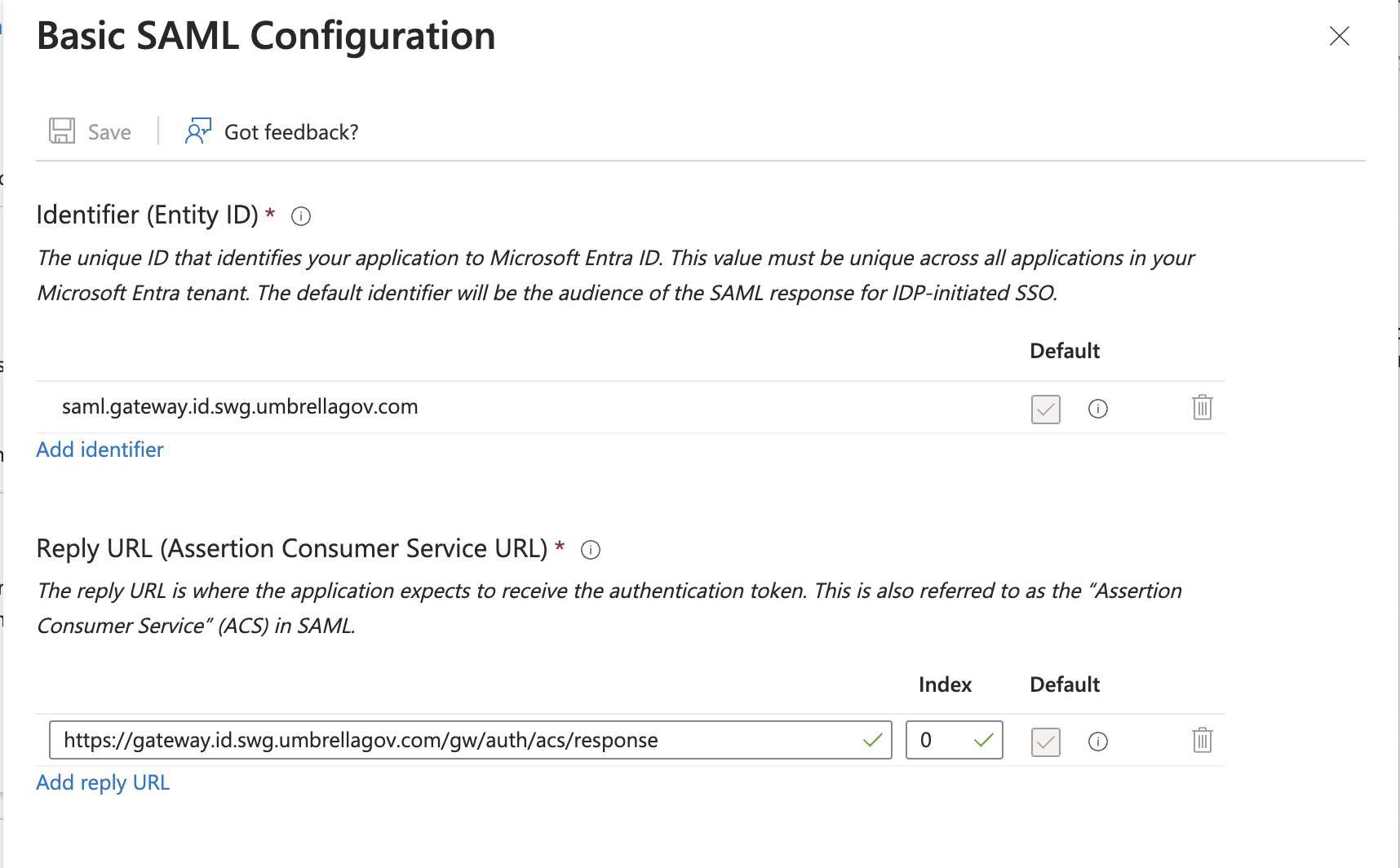Click the Save button label
Screen dimensions: 1400x868
109,132
